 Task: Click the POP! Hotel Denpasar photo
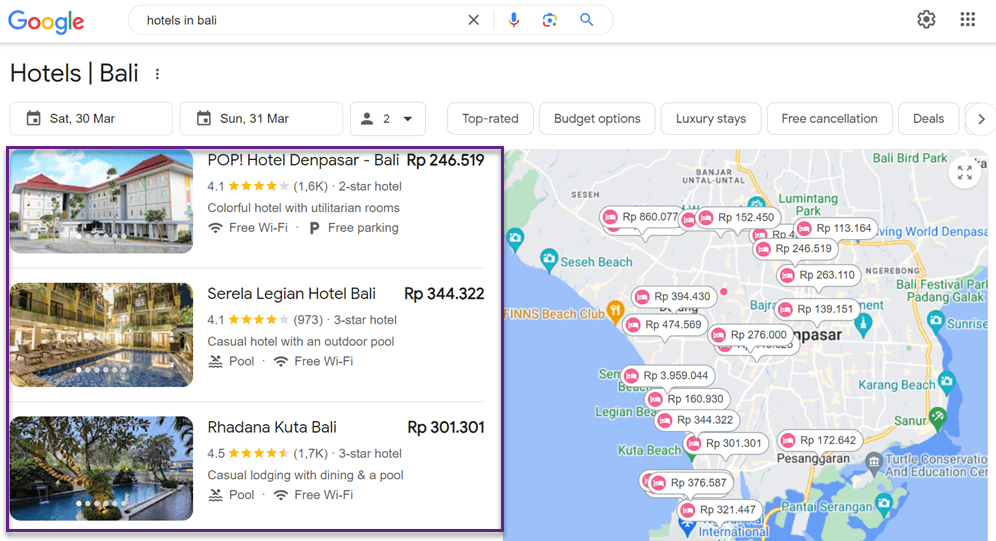[x=102, y=201]
